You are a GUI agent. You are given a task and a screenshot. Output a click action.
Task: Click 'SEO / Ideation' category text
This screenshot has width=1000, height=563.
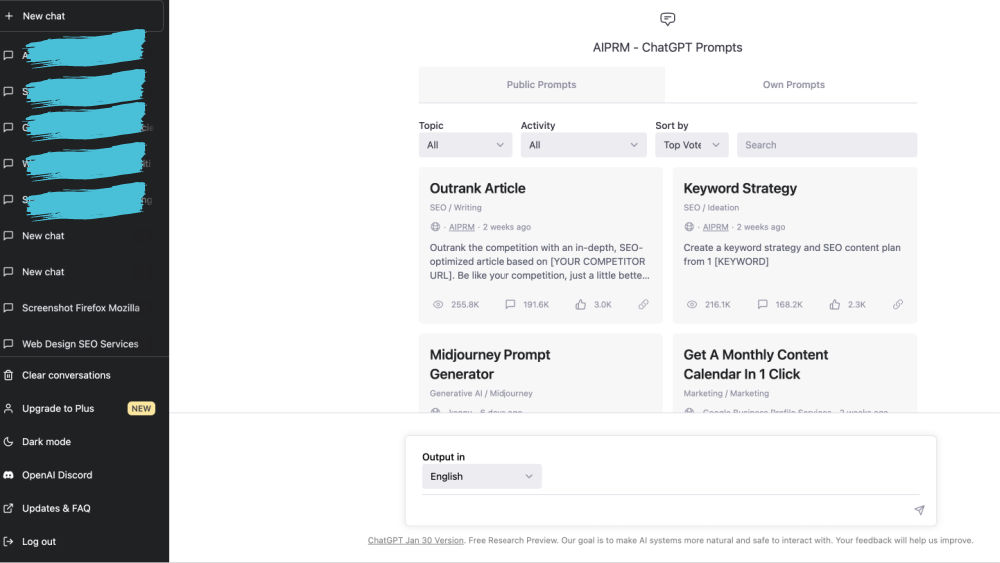tap(711, 208)
